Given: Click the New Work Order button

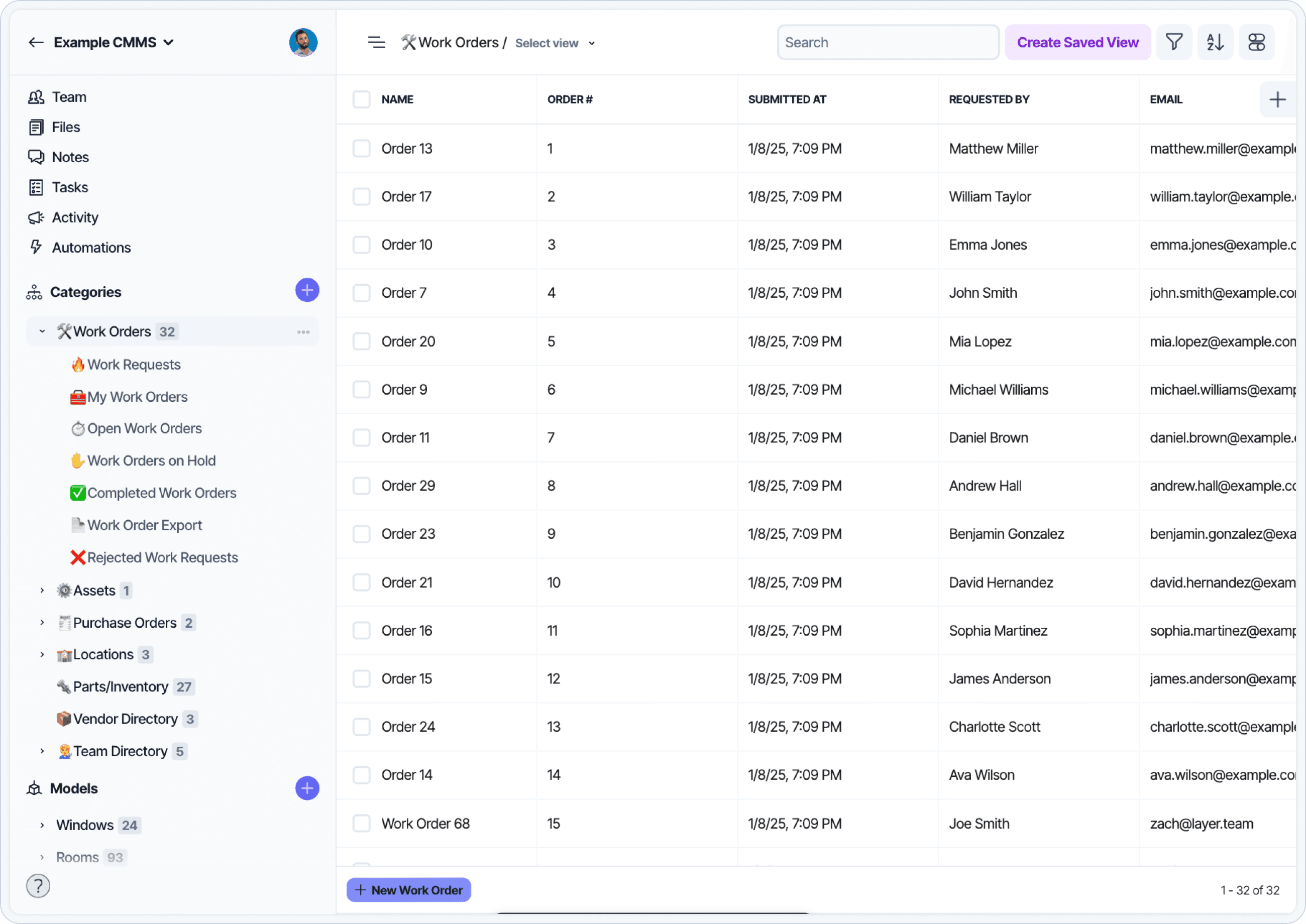Looking at the screenshot, I should (x=408, y=890).
